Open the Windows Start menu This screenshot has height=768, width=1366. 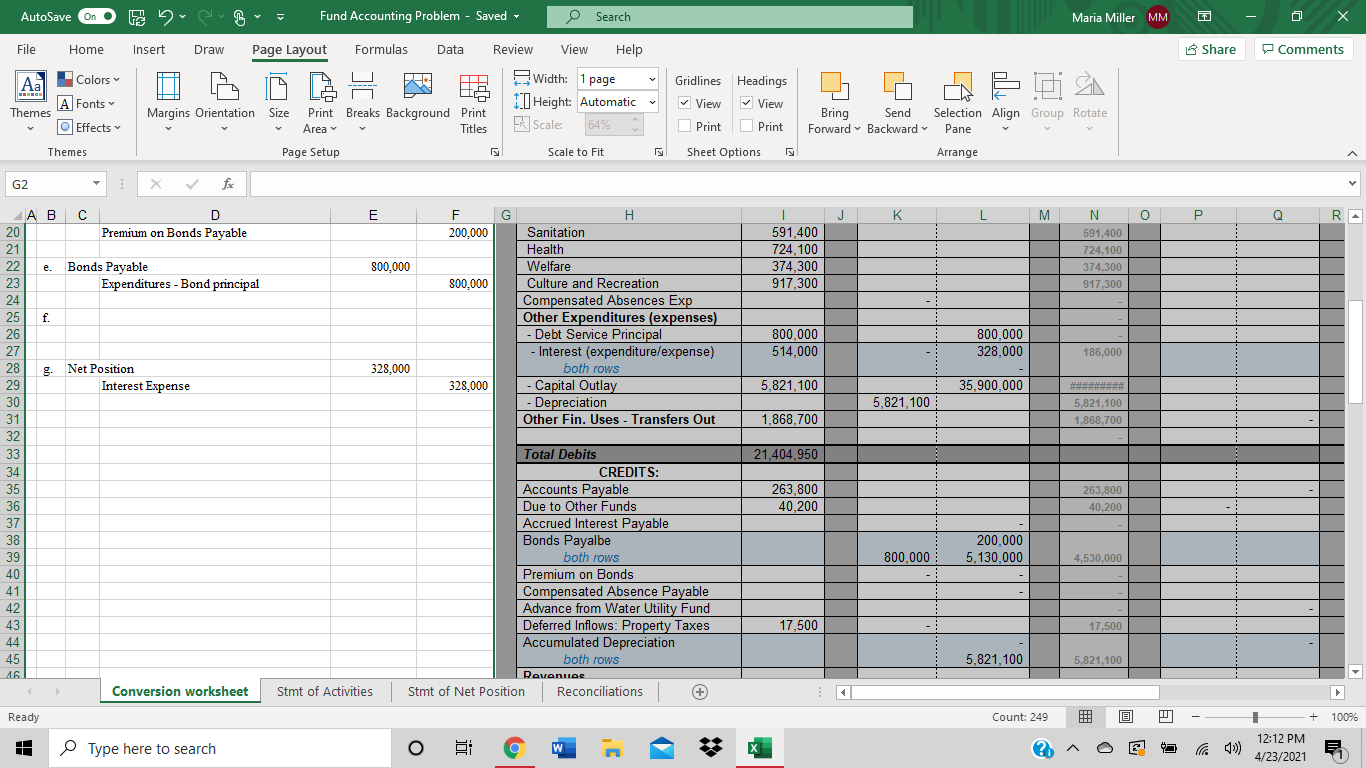pyautogui.click(x=22, y=748)
